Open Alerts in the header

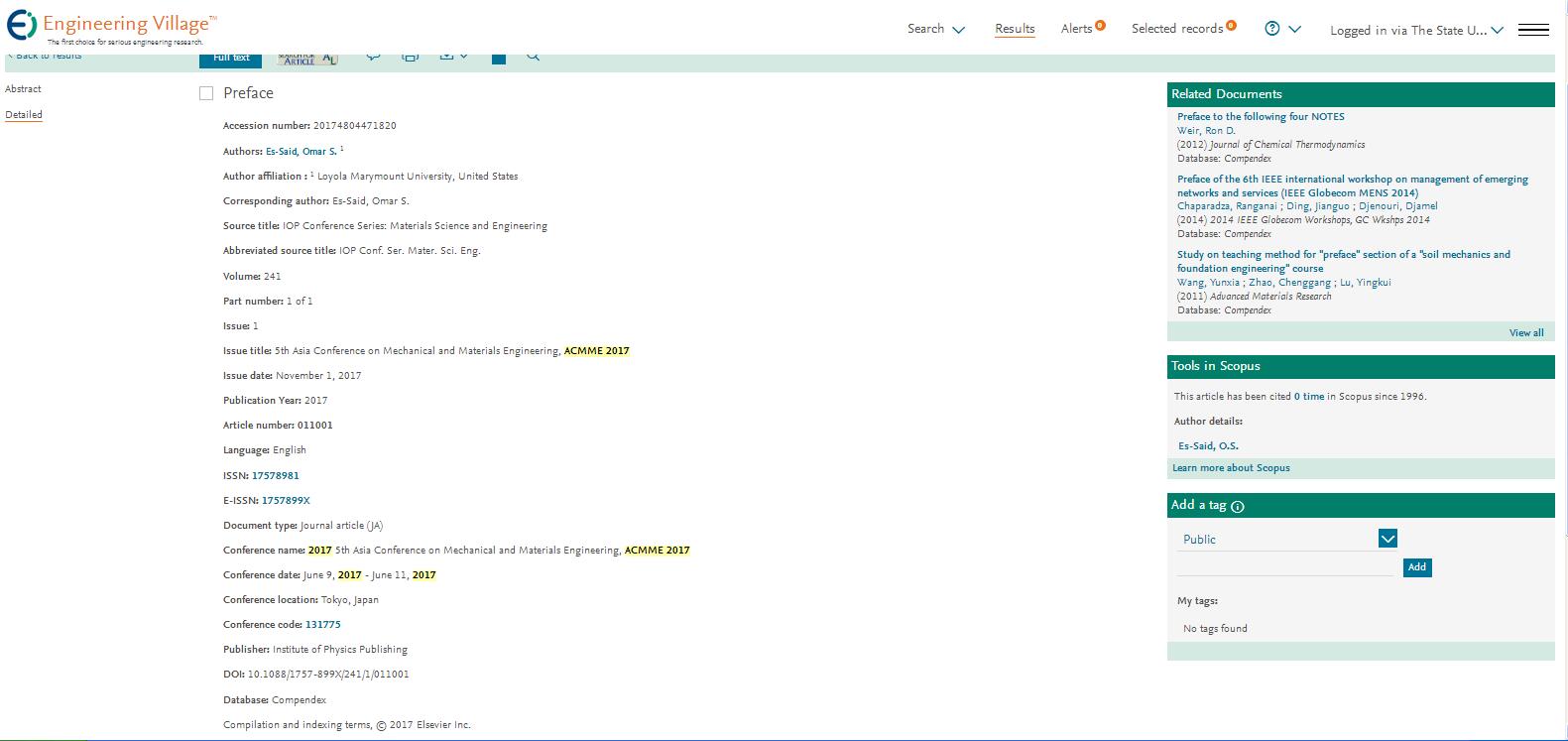[1082, 28]
